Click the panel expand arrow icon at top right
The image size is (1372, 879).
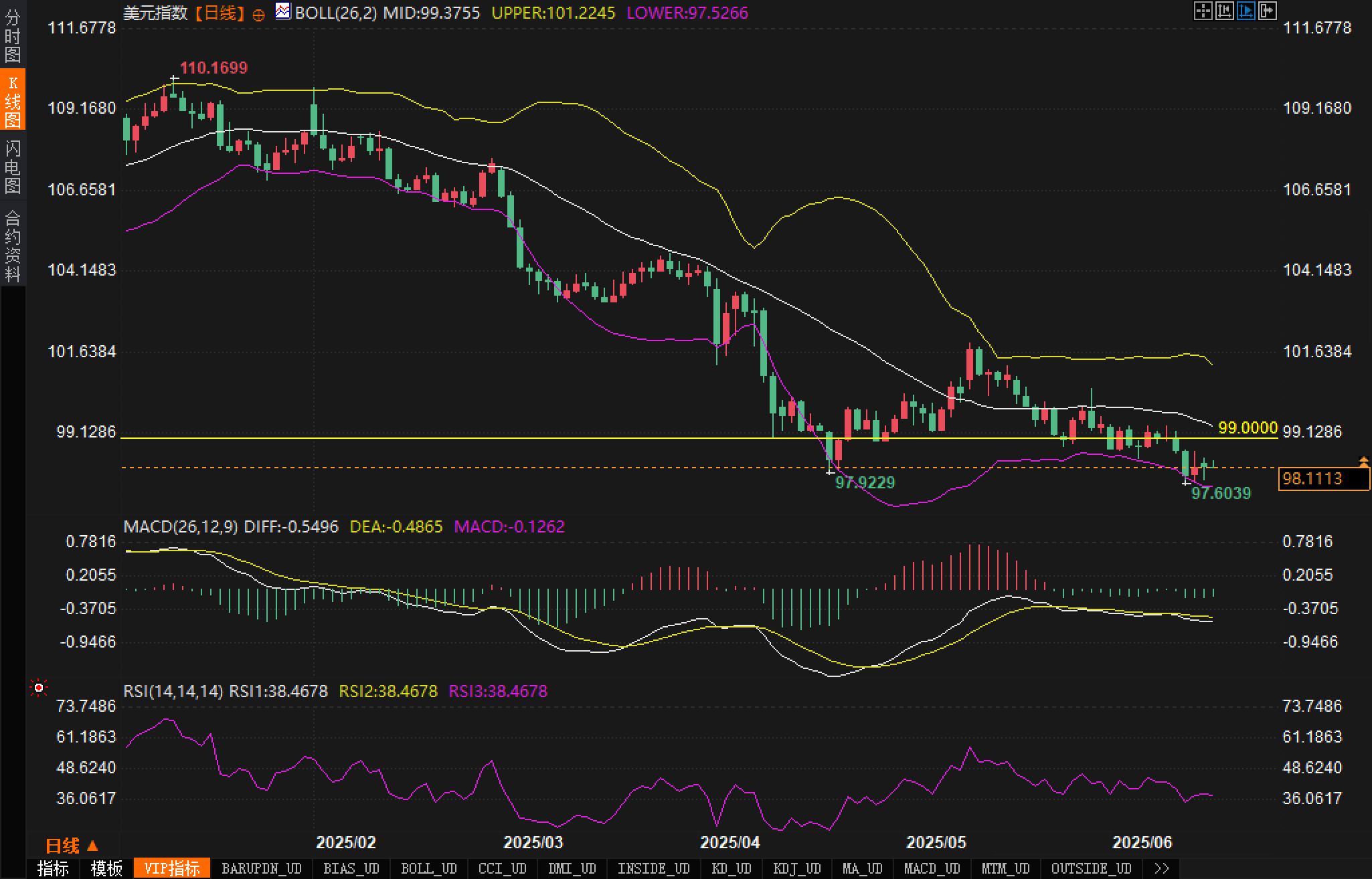pyautogui.click(x=1267, y=11)
